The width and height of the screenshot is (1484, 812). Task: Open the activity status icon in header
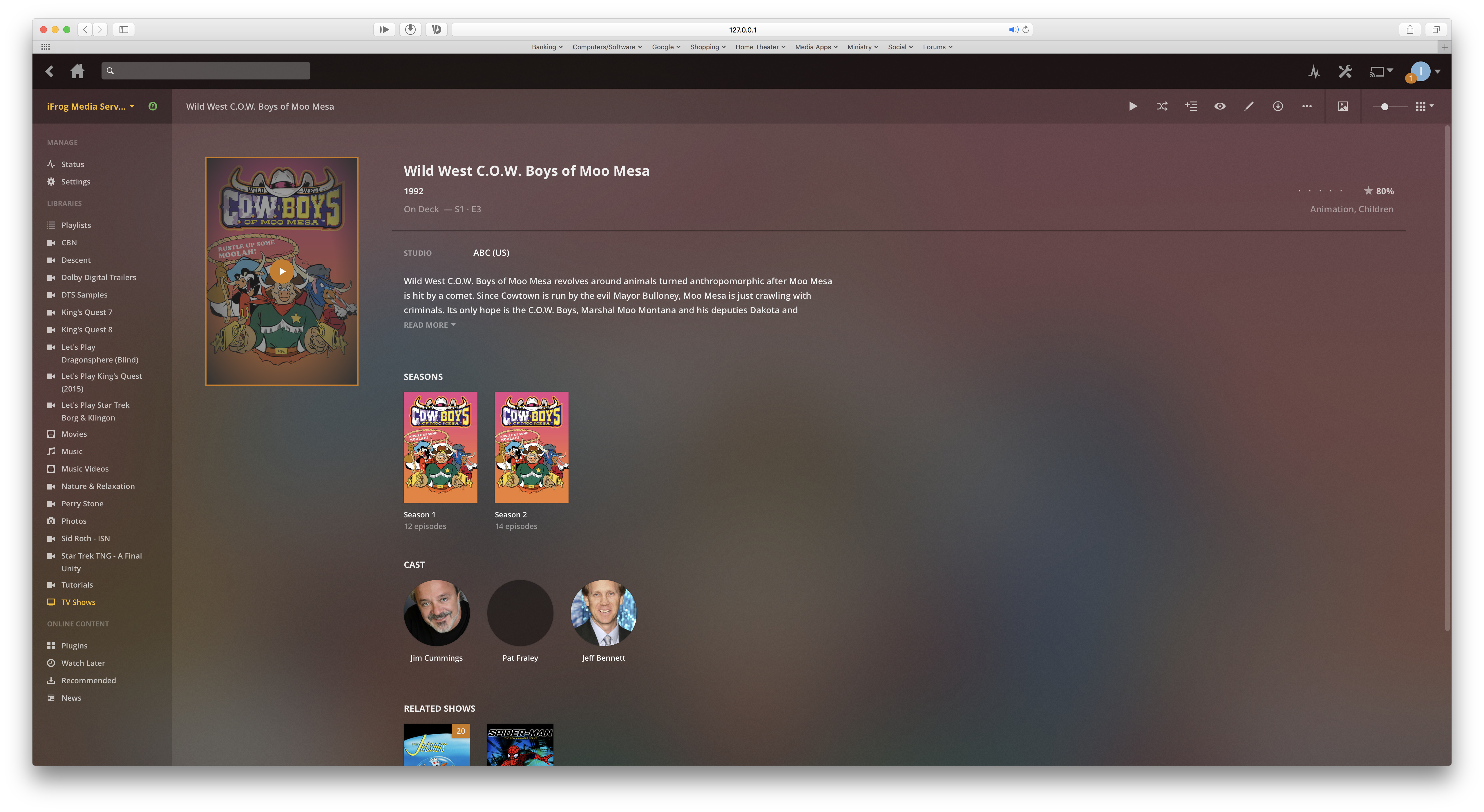tap(1314, 71)
